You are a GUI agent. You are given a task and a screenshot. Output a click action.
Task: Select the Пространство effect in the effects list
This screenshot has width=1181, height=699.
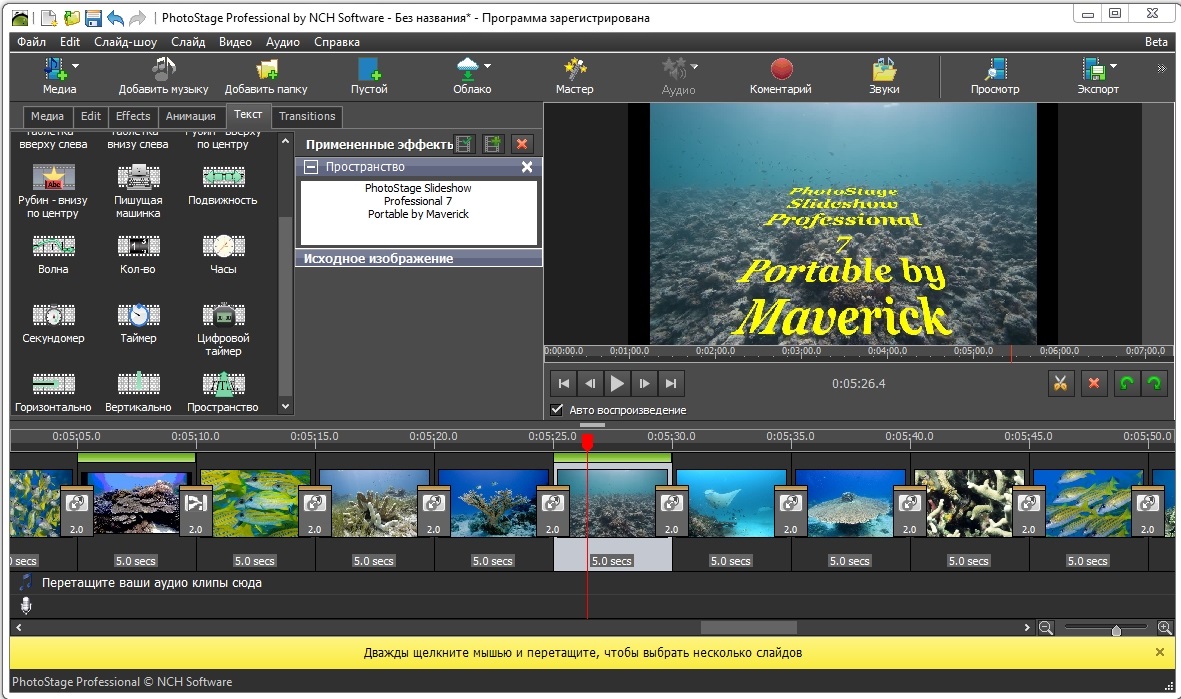223,393
